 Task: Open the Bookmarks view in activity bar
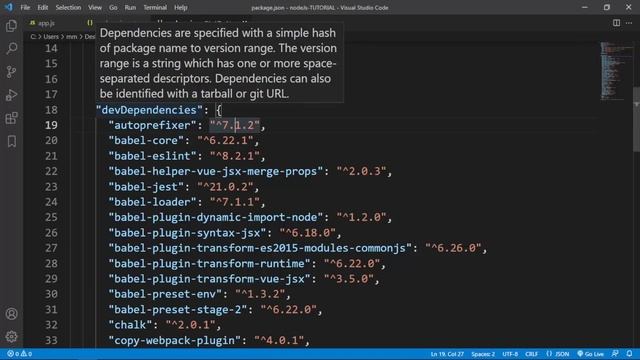pos(11,141)
